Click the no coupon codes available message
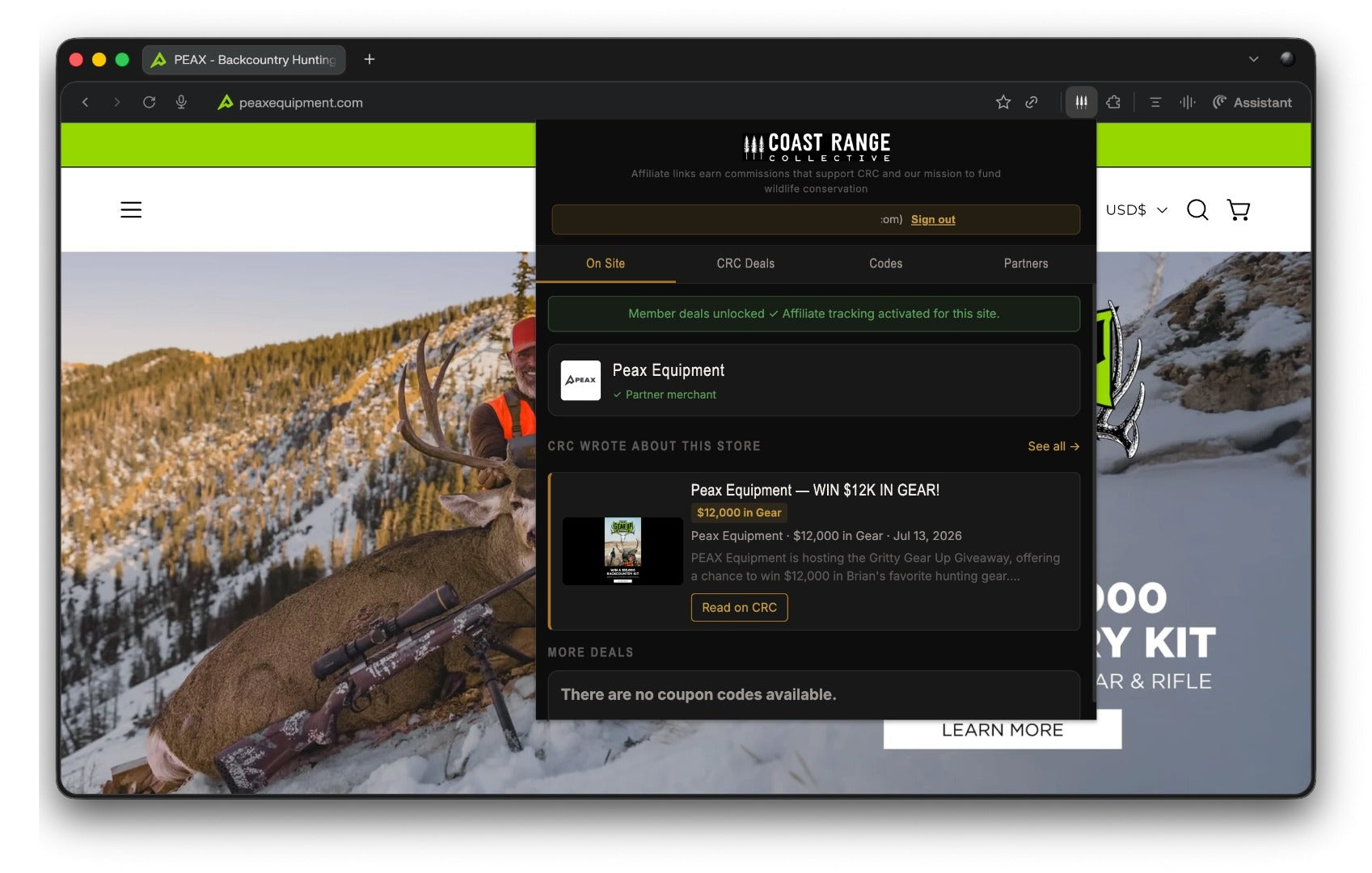The height and width of the screenshot is (873, 1372). point(699,694)
